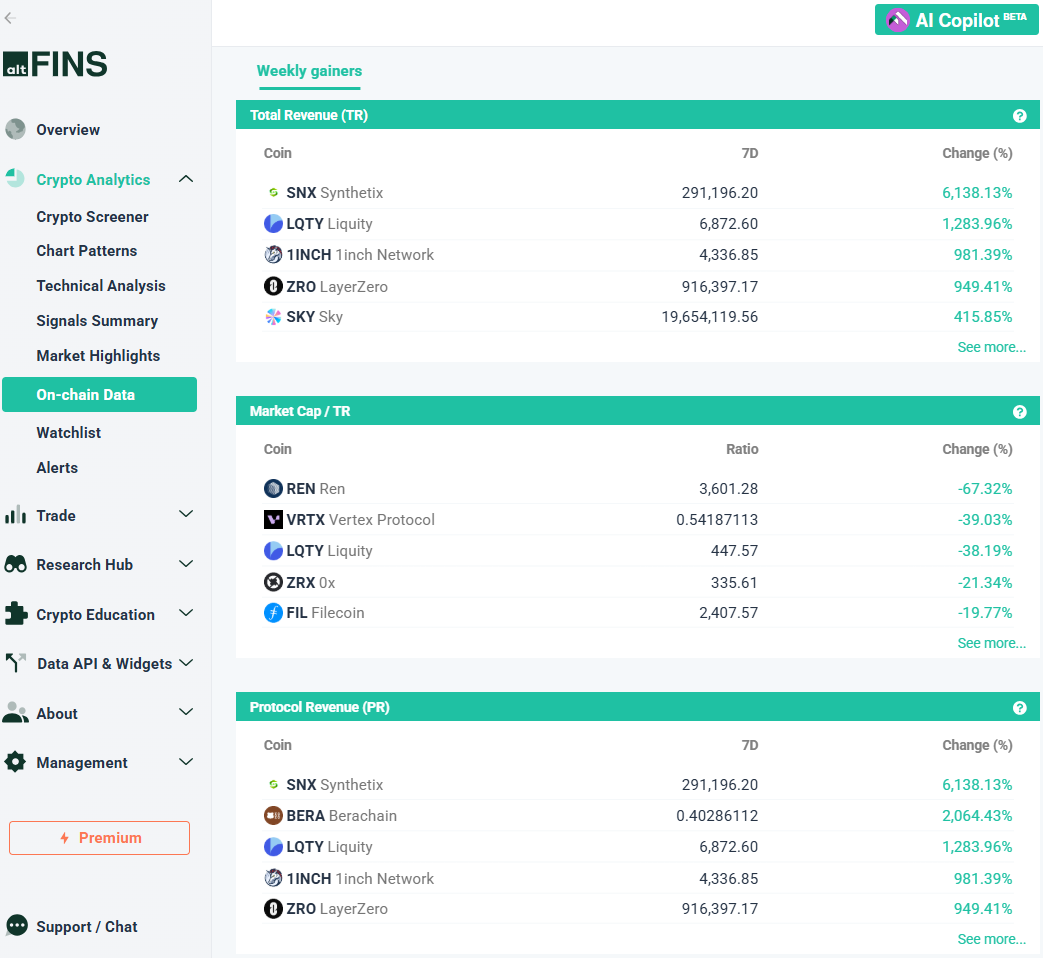The width and height of the screenshot is (1043, 958).
Task: Click SNX coin icon in Total Revenue table
Action: pos(273,193)
